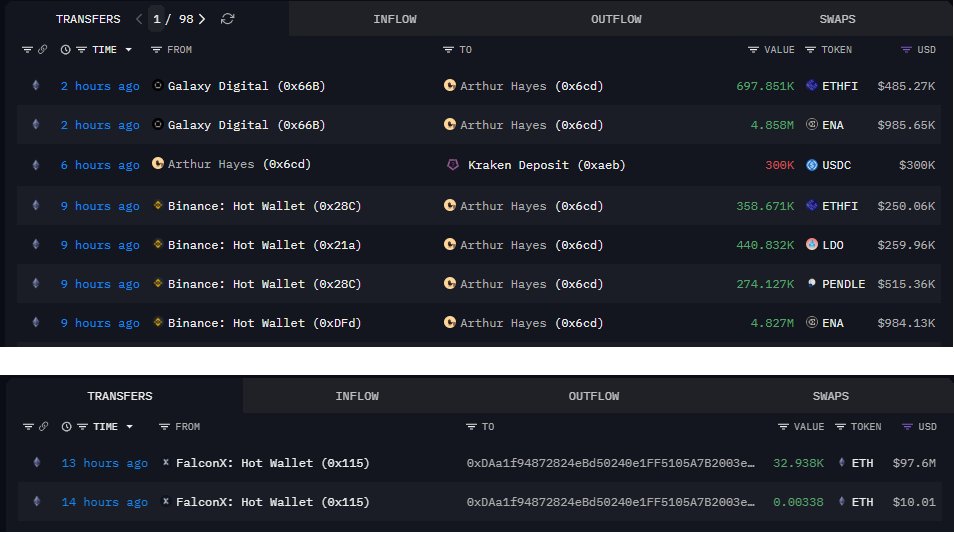Click USD amount $259.96K

(x=906, y=245)
